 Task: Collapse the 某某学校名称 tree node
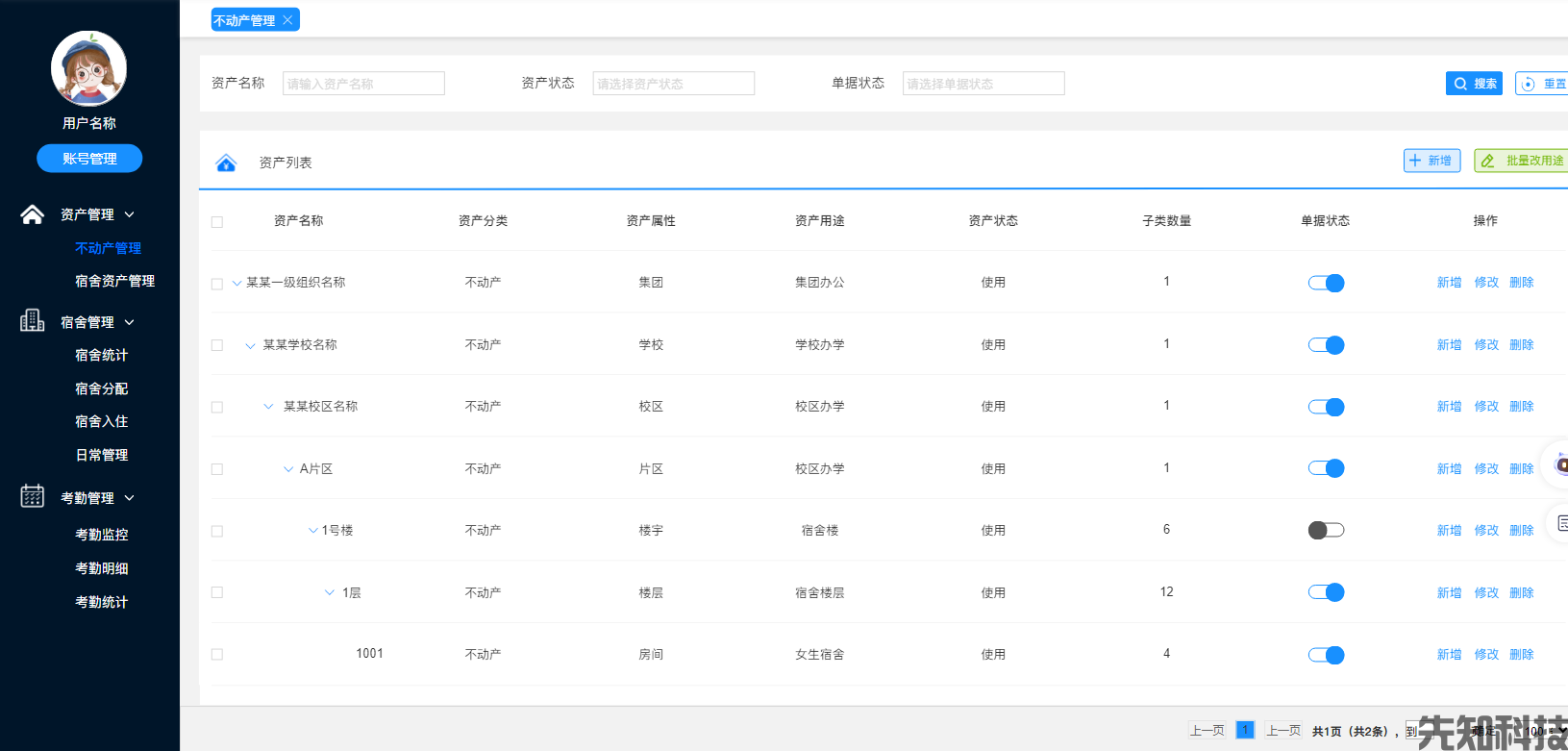(250, 345)
